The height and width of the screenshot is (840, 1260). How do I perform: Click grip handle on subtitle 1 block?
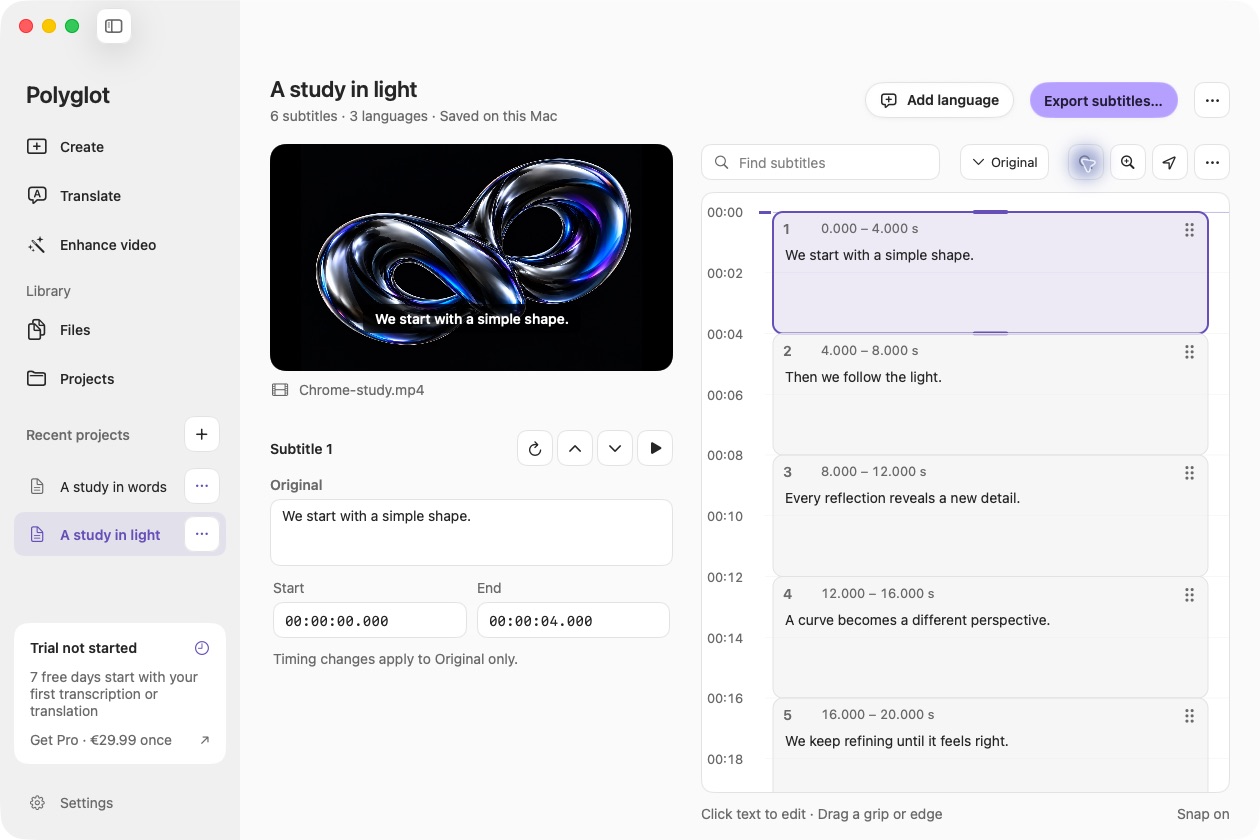1189,230
